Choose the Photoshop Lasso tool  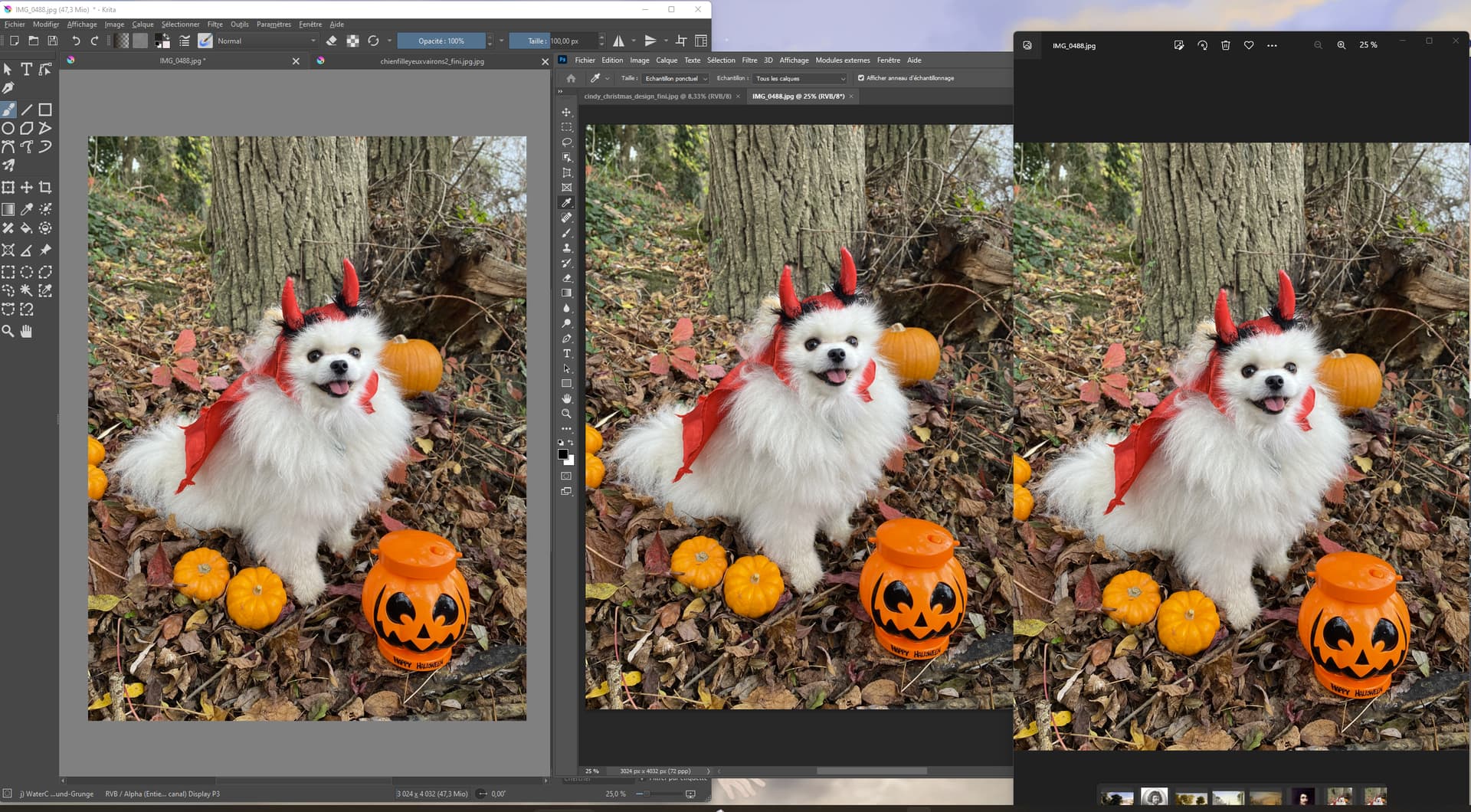(566, 142)
